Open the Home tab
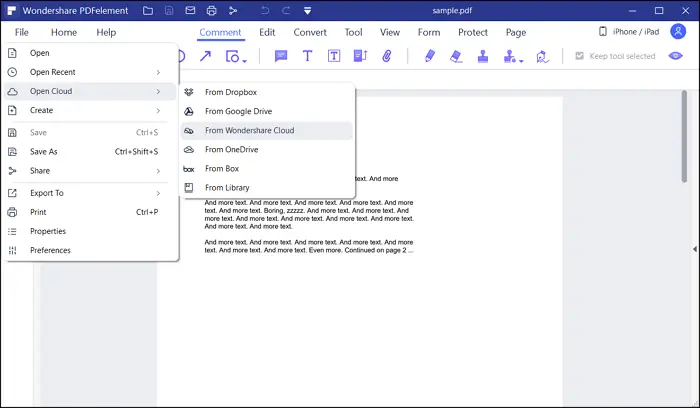This screenshot has width=700, height=408. tap(64, 32)
